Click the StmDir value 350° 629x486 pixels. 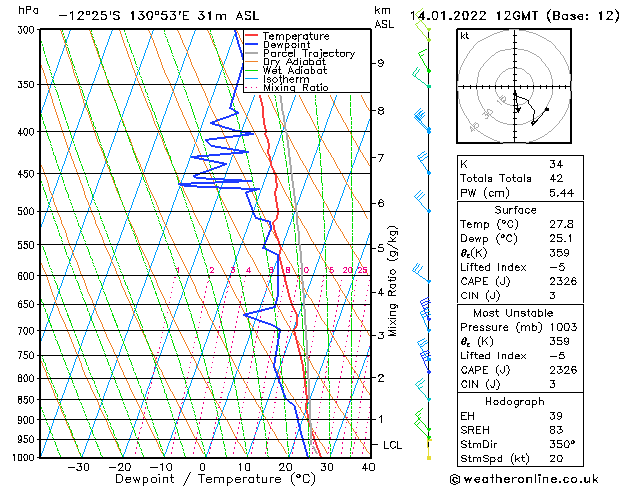click(x=562, y=444)
